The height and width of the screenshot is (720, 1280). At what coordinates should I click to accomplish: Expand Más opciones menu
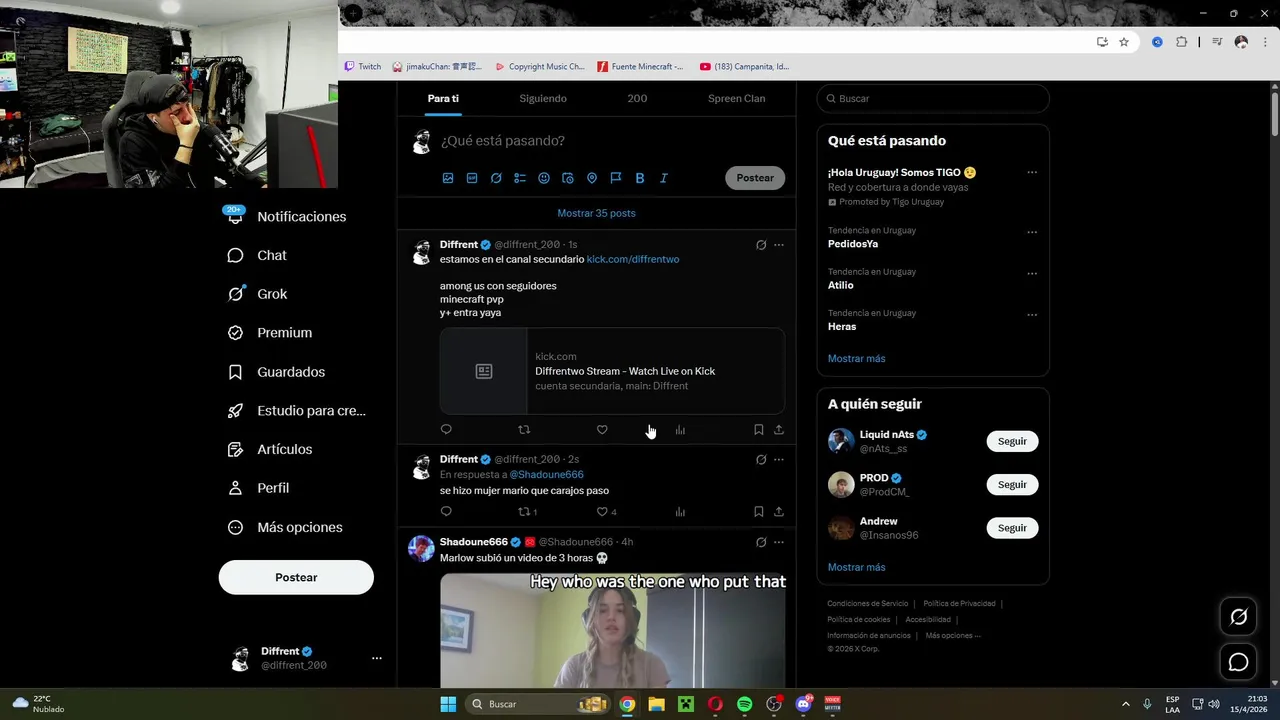coord(285,527)
